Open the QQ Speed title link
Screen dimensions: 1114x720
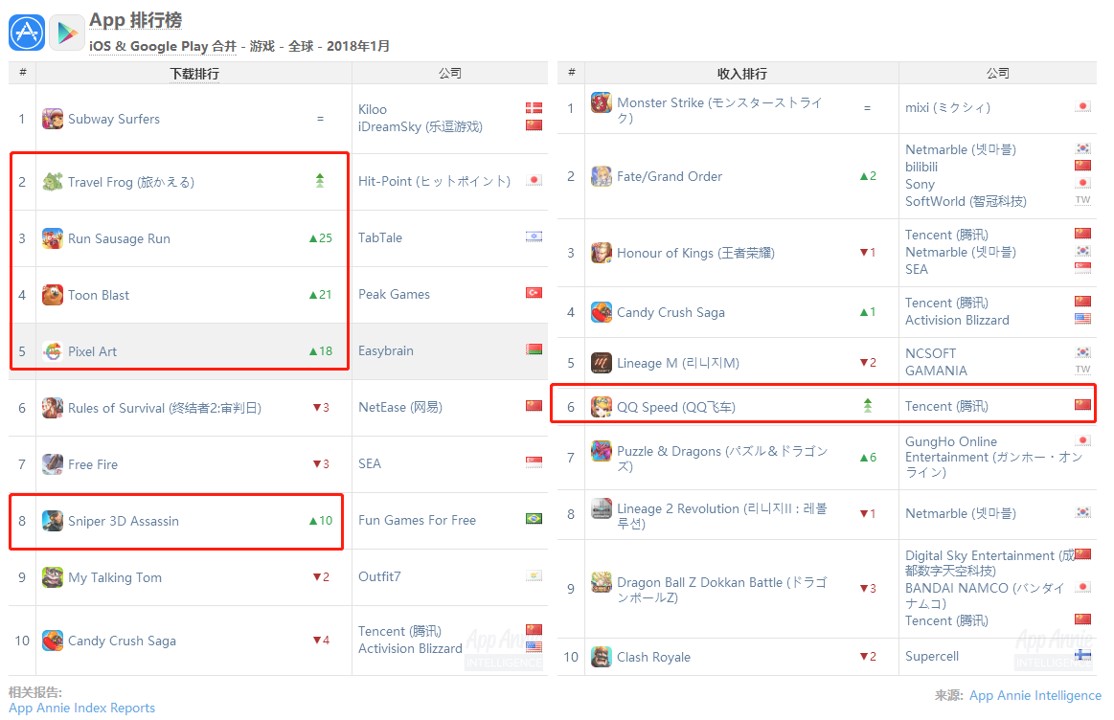(x=676, y=407)
